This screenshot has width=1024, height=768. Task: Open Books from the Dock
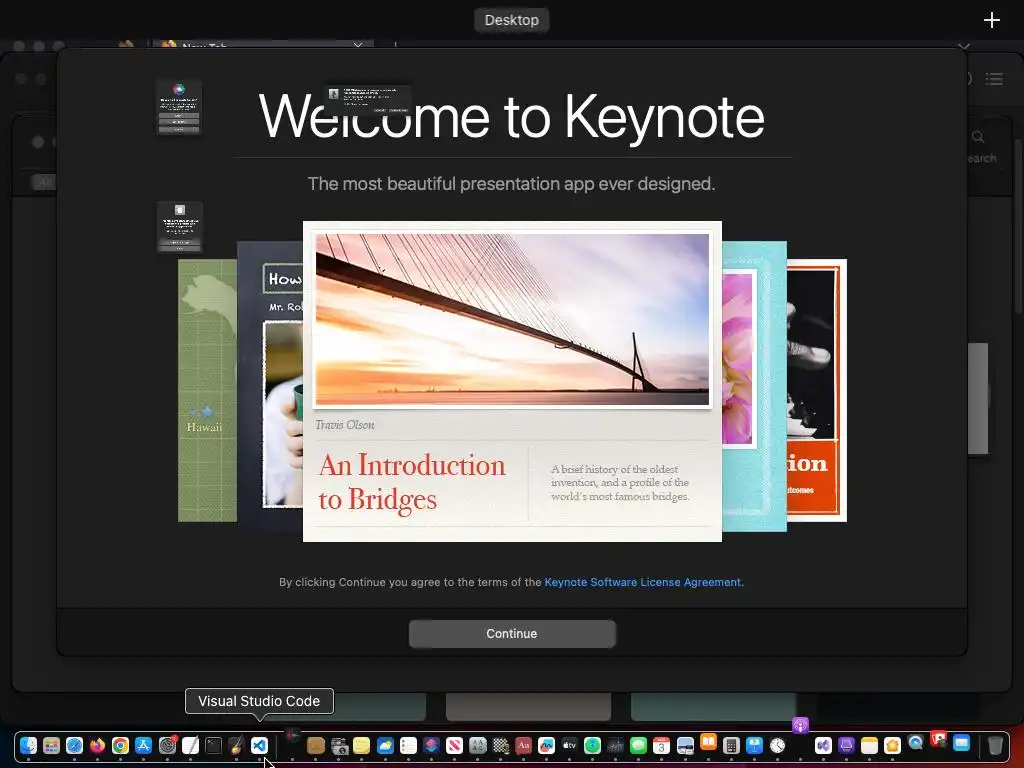click(709, 741)
